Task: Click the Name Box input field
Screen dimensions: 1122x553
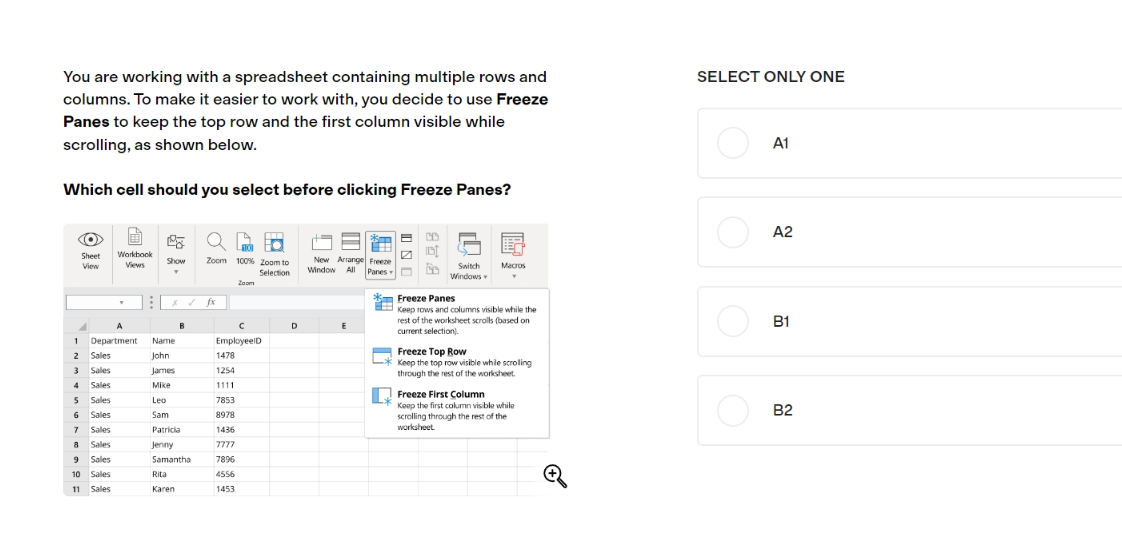Action: [x=103, y=303]
